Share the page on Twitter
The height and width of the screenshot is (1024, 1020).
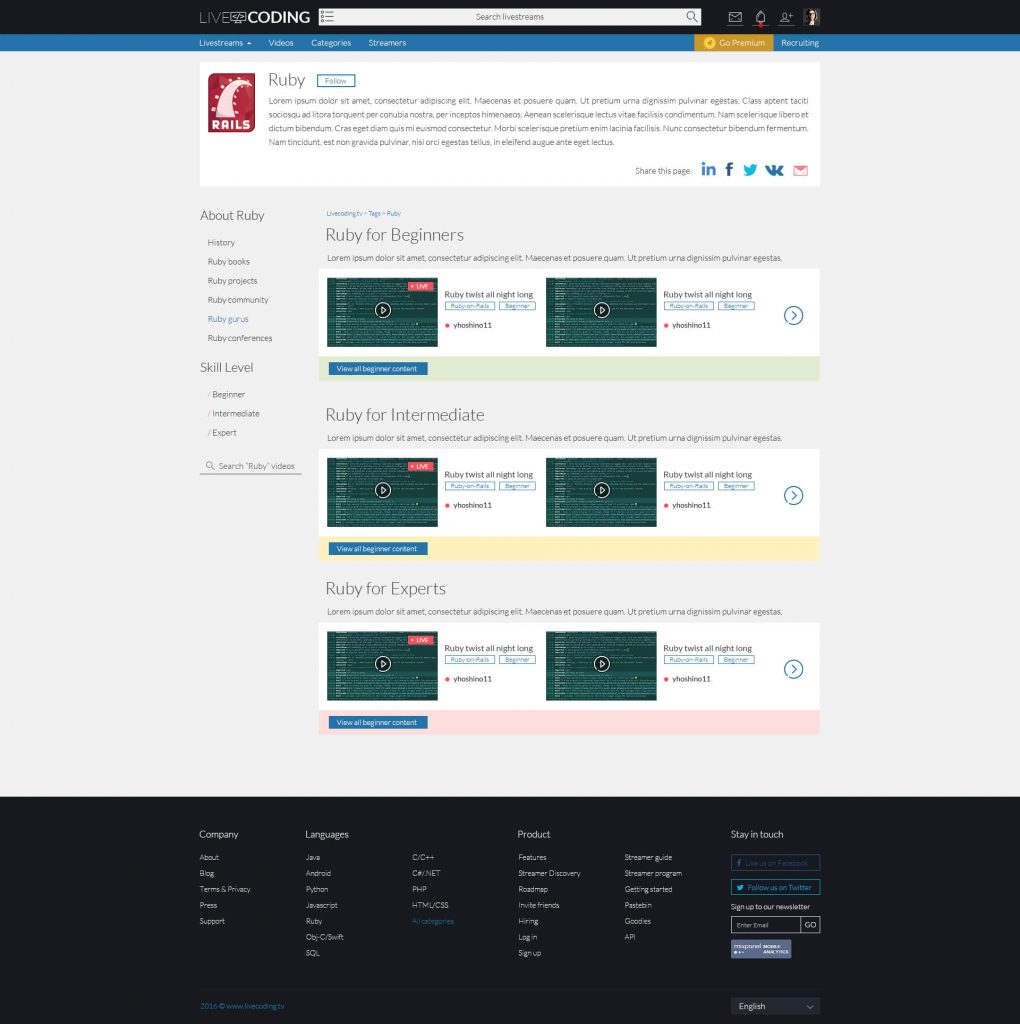point(750,169)
